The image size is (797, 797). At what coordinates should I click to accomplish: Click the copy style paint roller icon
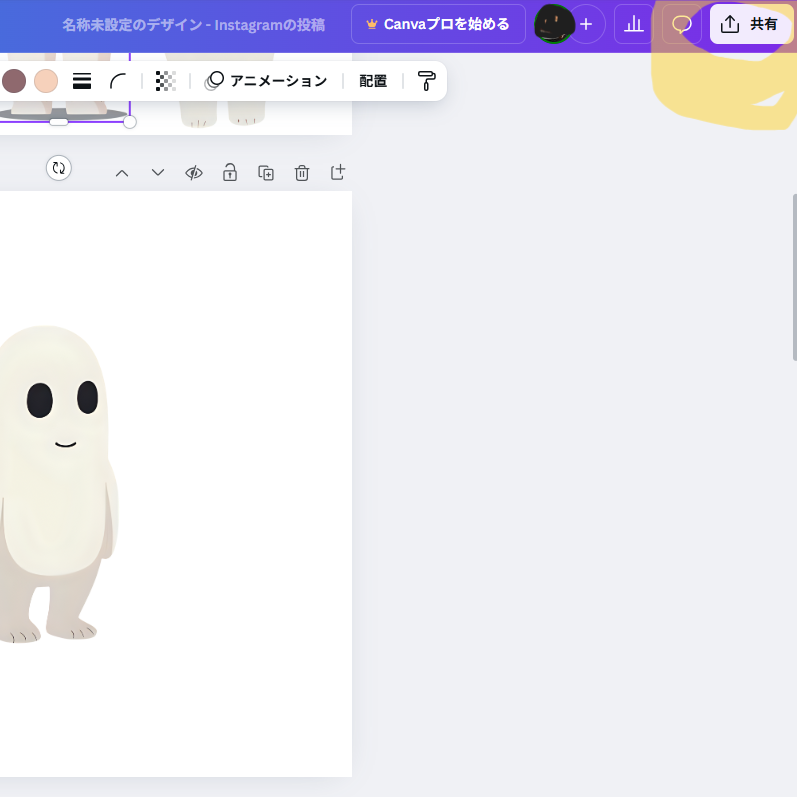[x=427, y=81]
